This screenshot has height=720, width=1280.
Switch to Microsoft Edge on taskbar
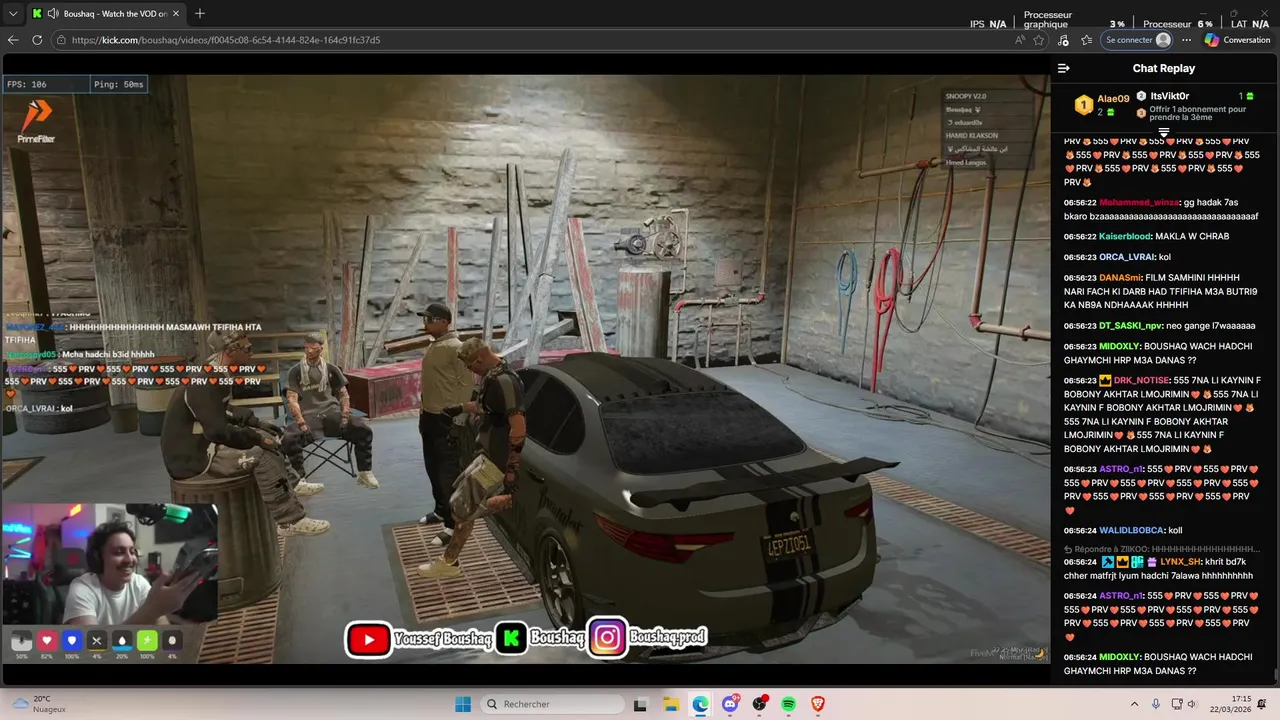[x=700, y=704]
